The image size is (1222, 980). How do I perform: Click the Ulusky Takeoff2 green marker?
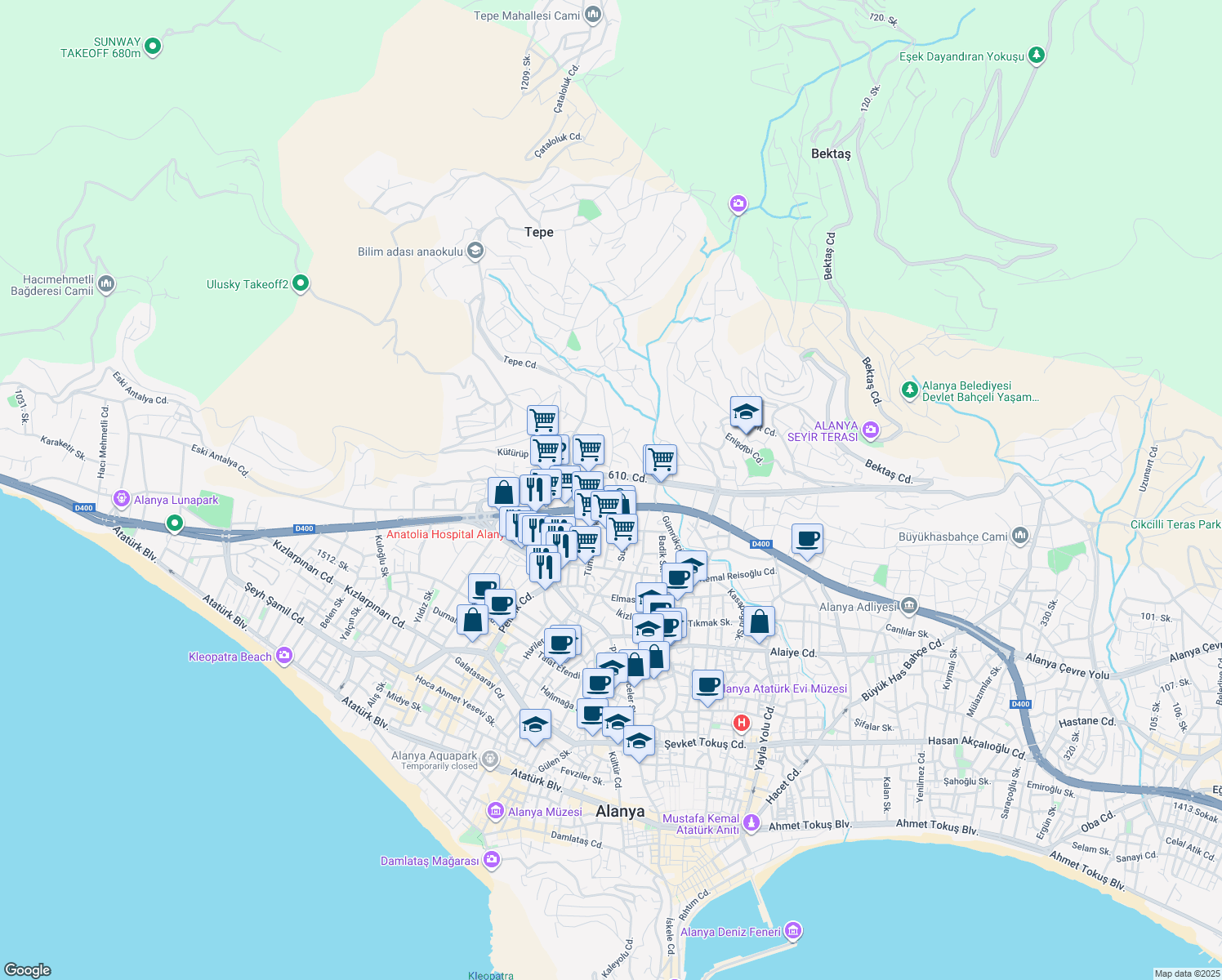point(299,282)
